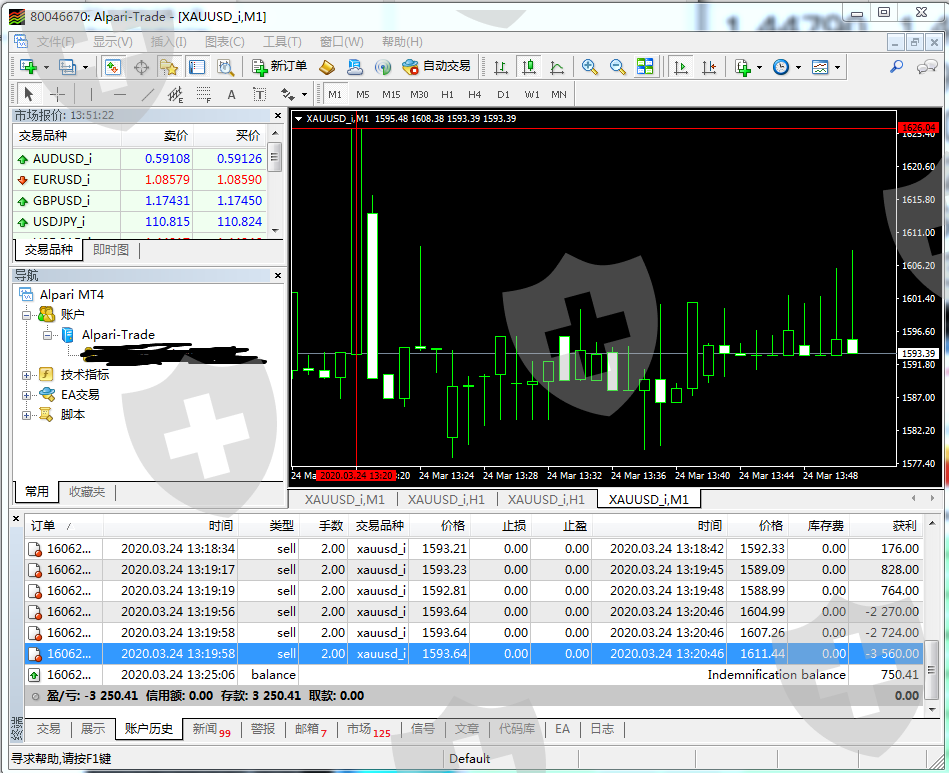
Task: Close the 市场报价 market watch panel
Action: [277, 115]
